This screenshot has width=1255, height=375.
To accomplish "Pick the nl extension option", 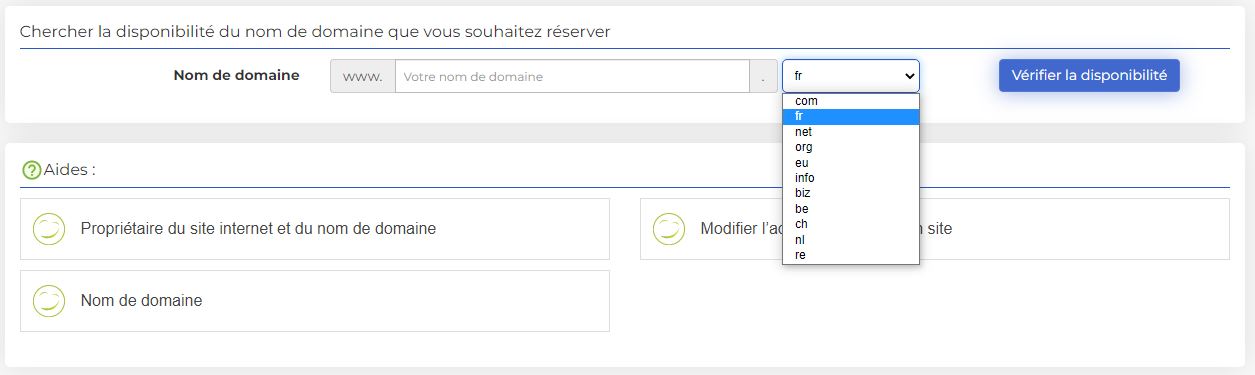I will tap(851, 240).
